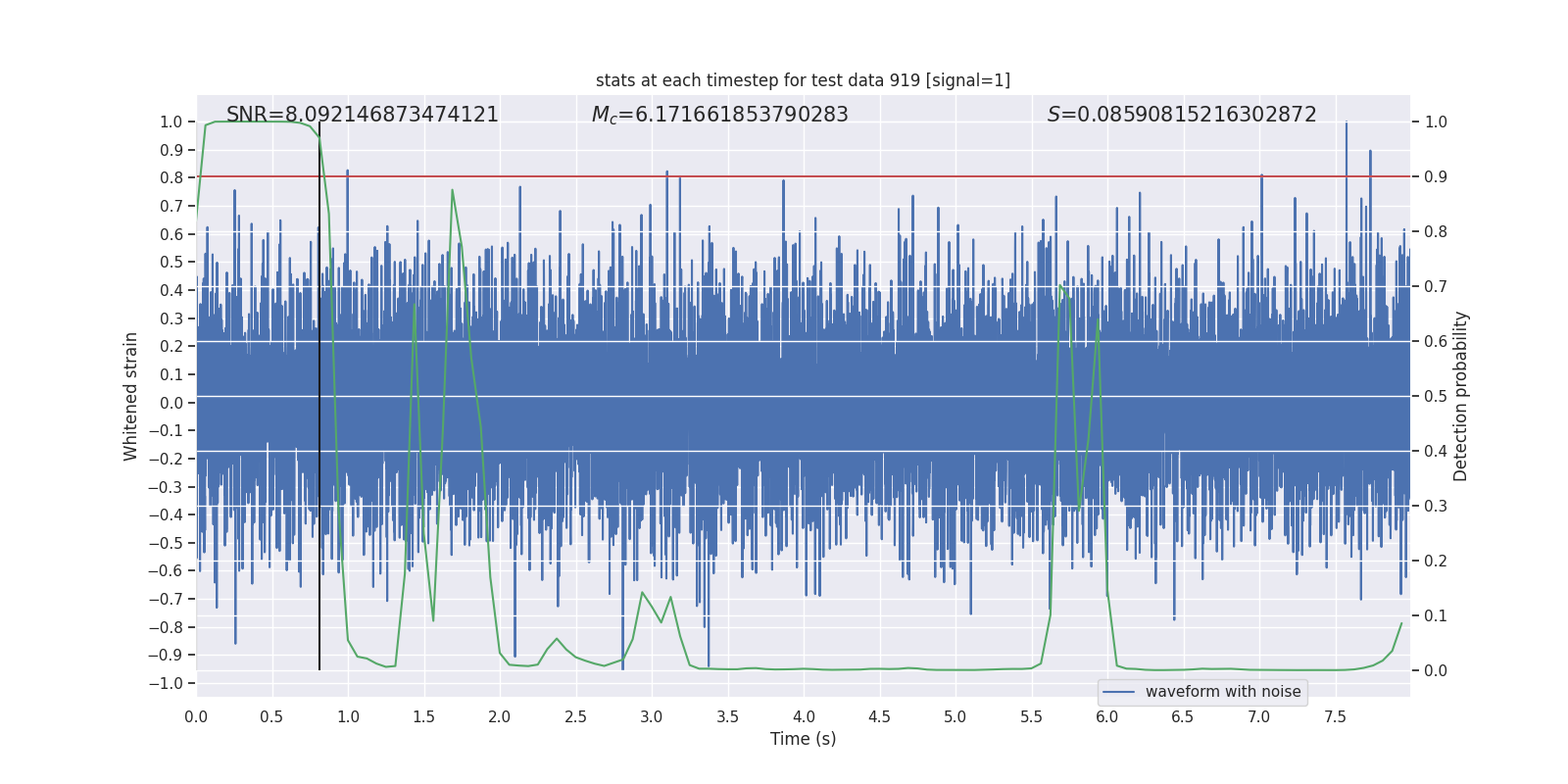Click the x-axis tick label 4.0
This screenshot has height=784, width=1568.
tap(804, 716)
